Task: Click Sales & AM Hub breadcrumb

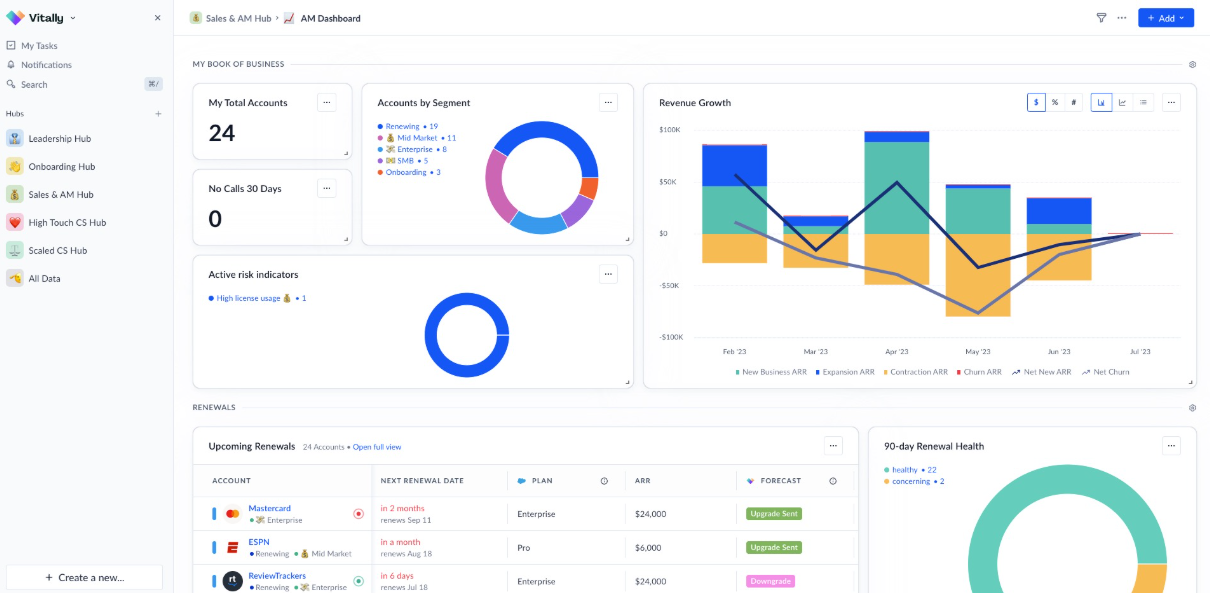Action: pyautogui.click(x=238, y=18)
